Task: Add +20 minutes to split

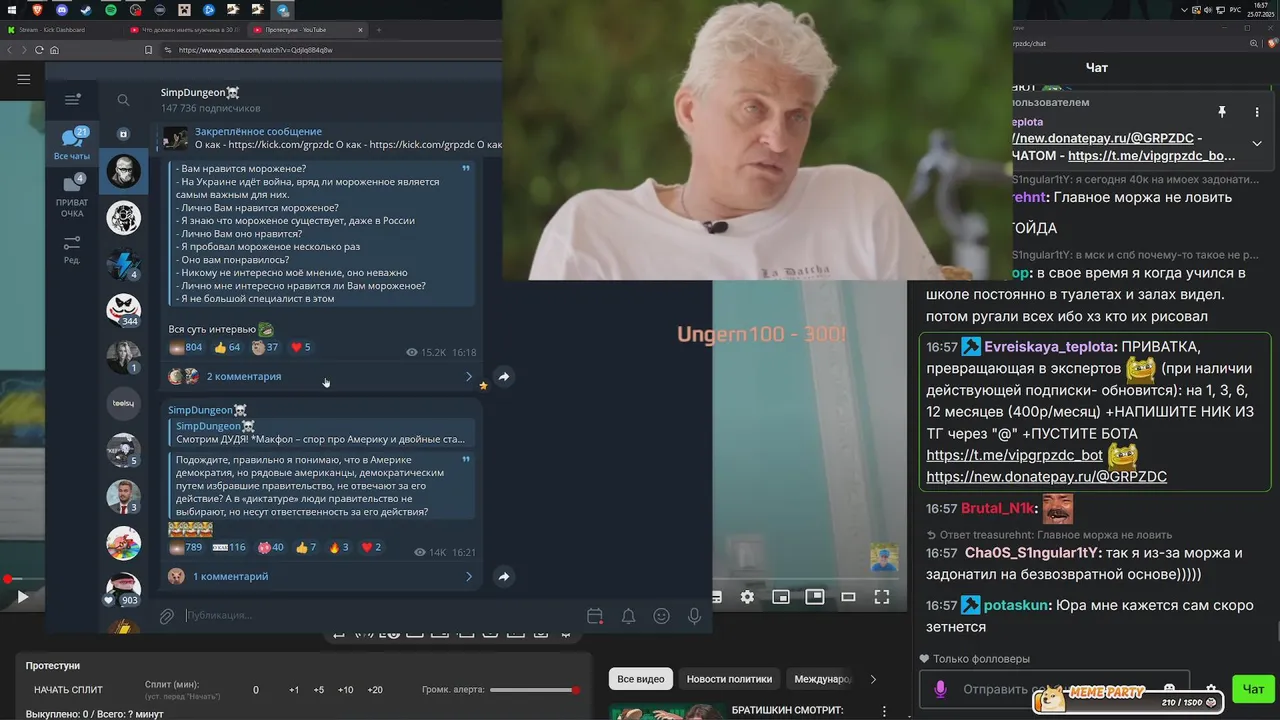Action: (375, 690)
